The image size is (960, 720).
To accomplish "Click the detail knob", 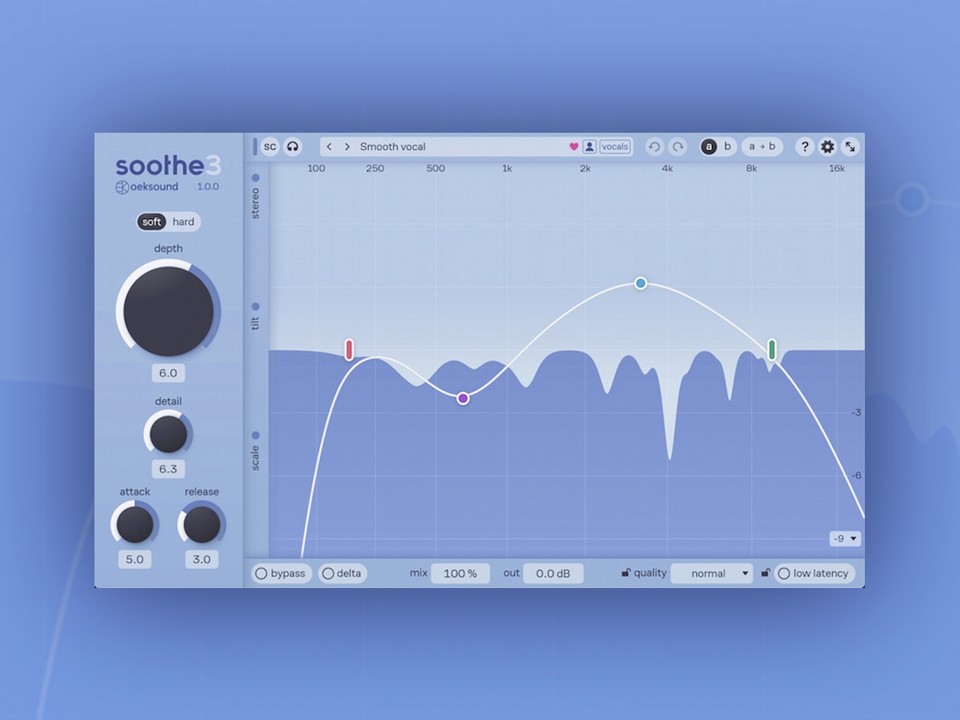I will (168, 433).
